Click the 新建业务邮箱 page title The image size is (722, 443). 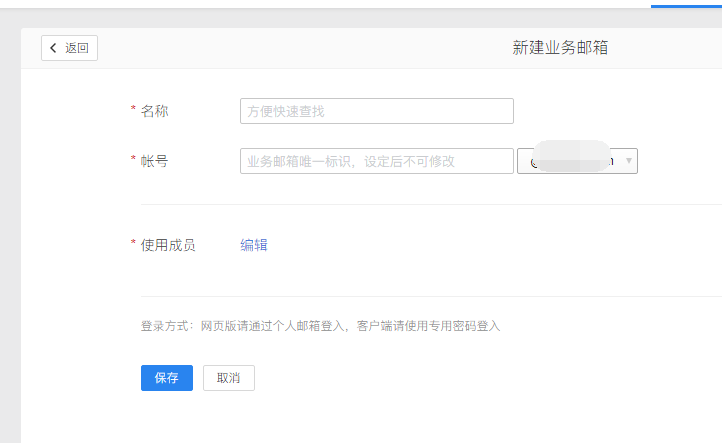(x=560, y=48)
